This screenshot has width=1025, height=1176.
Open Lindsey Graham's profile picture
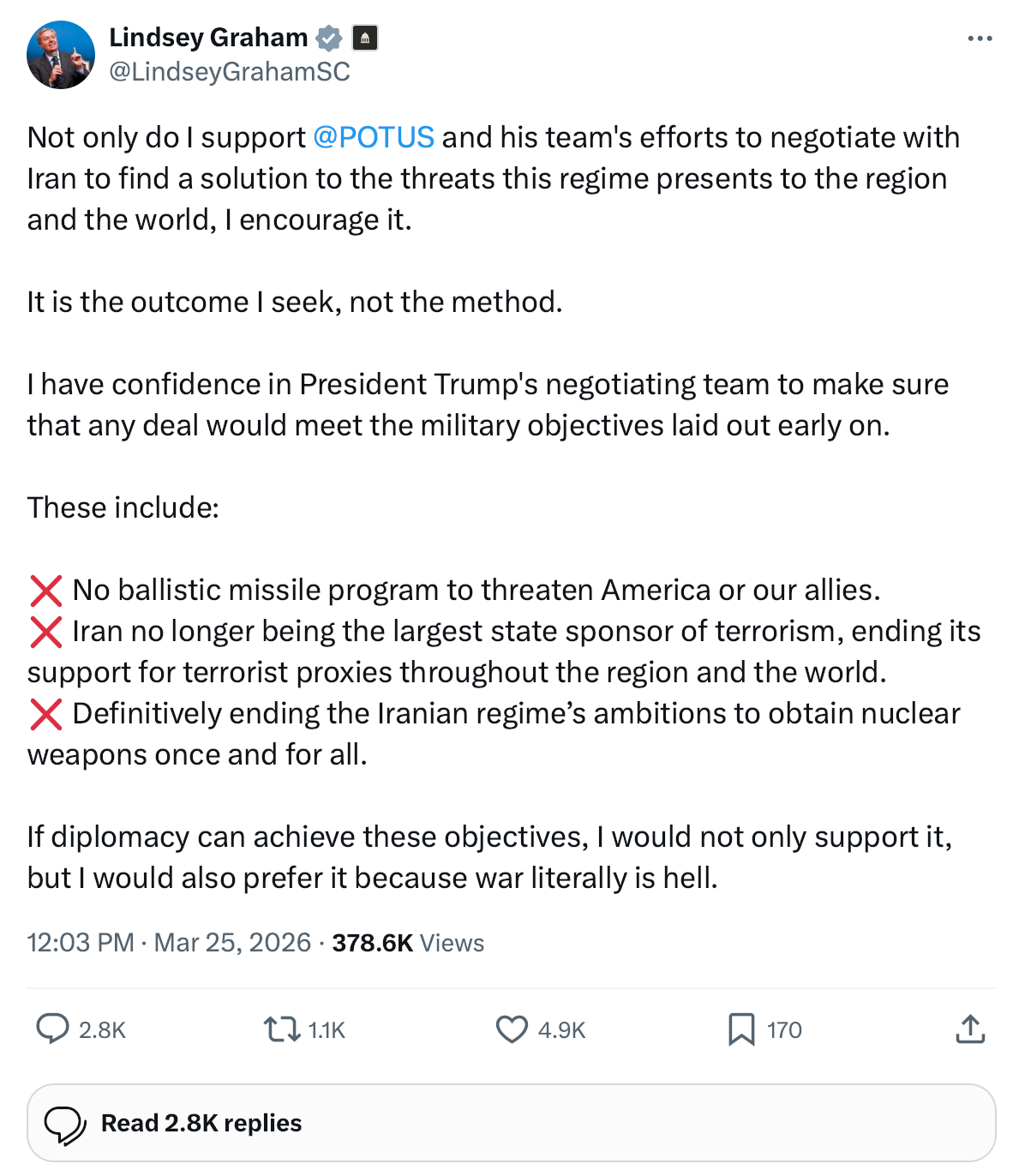coord(61,55)
